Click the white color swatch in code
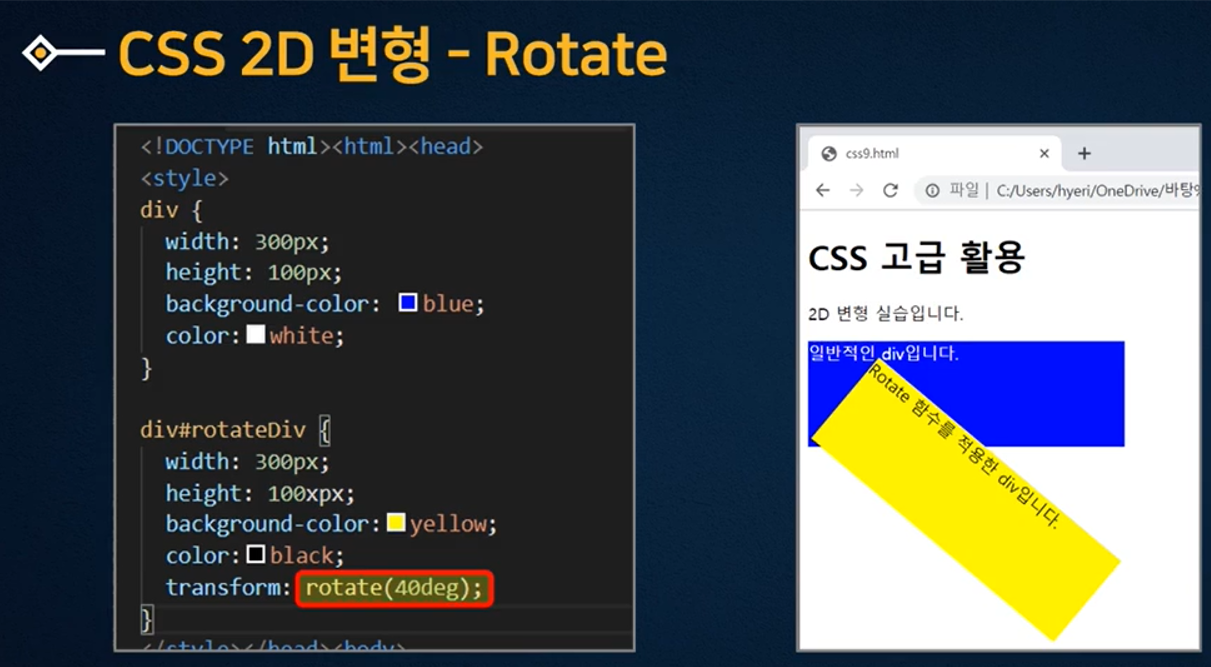Screen dimensions: 1211x667 [256, 334]
